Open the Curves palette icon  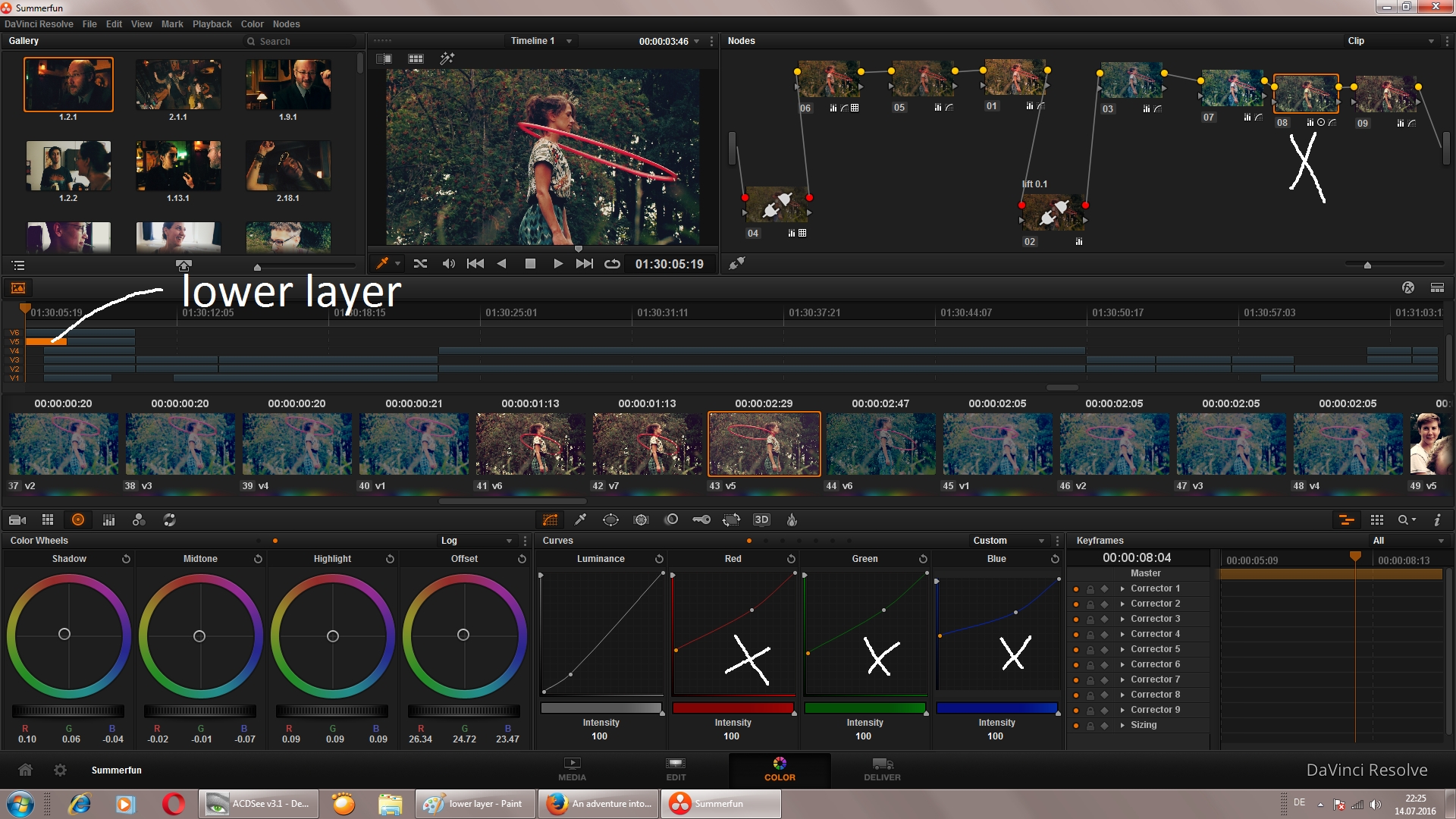(550, 520)
